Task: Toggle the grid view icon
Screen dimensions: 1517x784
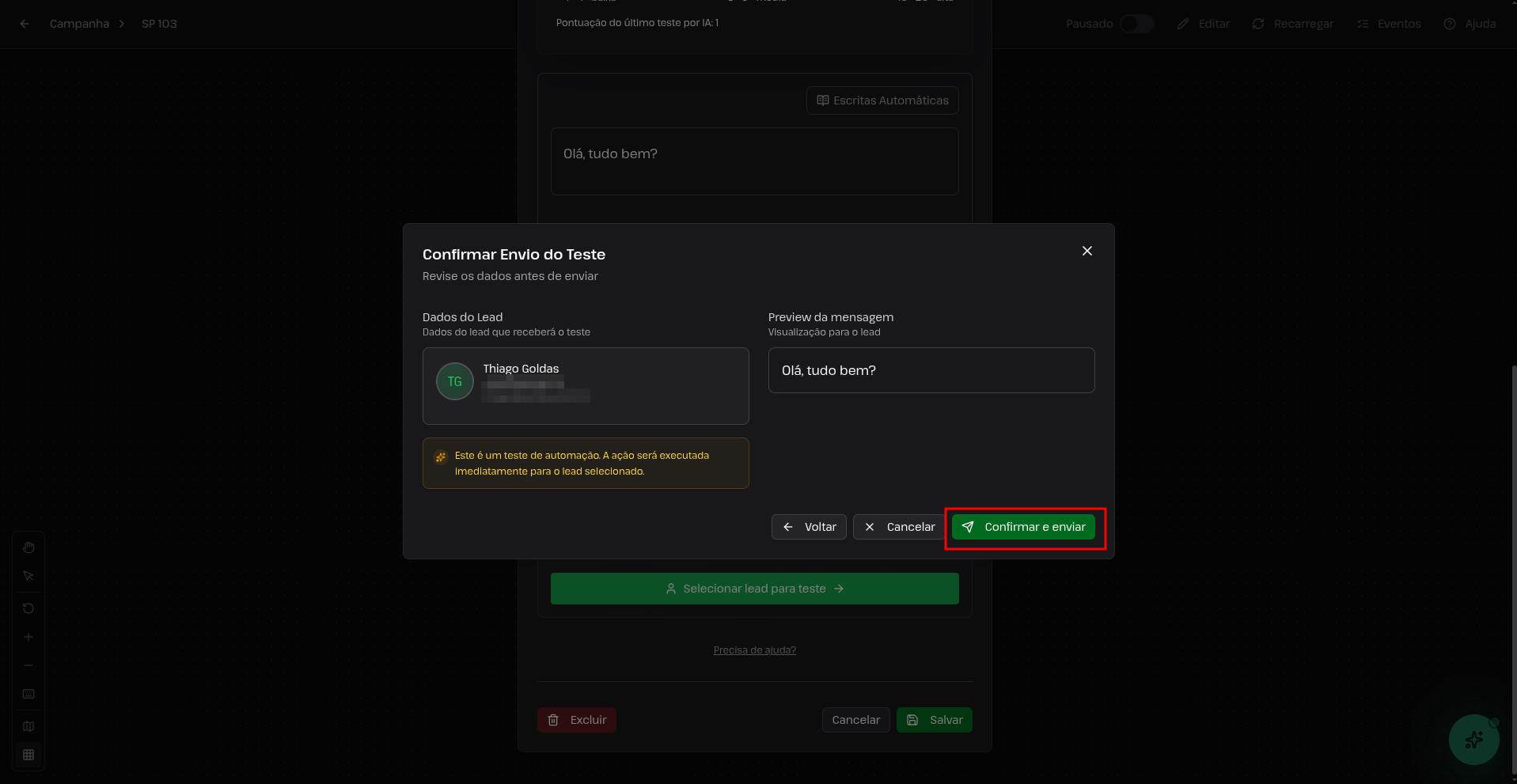Action: pyautogui.click(x=28, y=755)
